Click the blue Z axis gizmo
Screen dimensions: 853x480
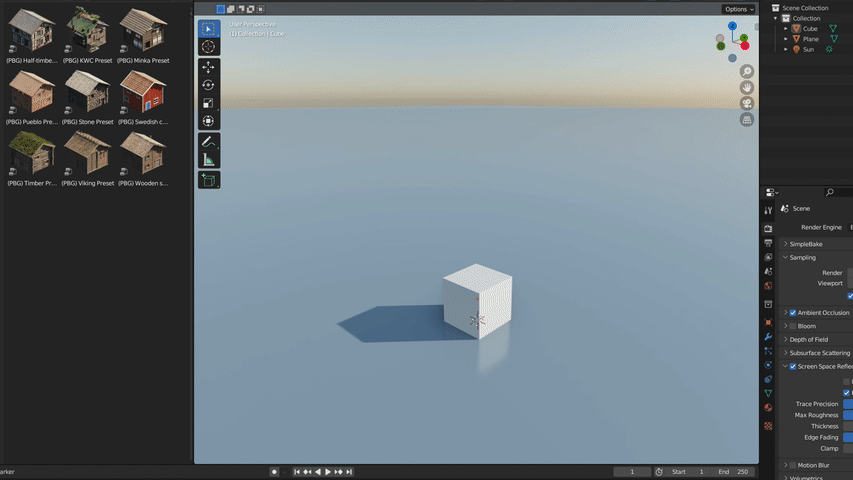coord(732,26)
